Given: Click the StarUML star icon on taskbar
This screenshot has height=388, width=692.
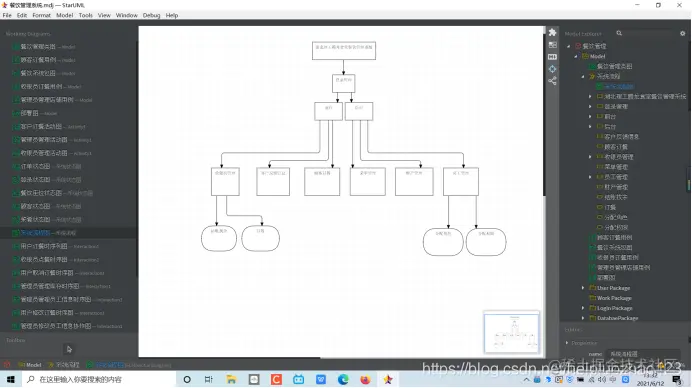Looking at the screenshot, I should 388,379.
